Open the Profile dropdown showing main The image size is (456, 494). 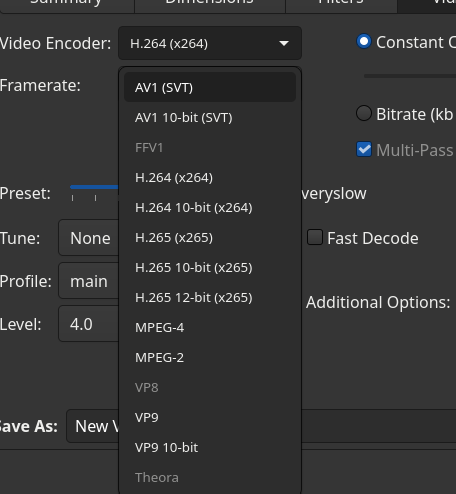click(x=89, y=281)
